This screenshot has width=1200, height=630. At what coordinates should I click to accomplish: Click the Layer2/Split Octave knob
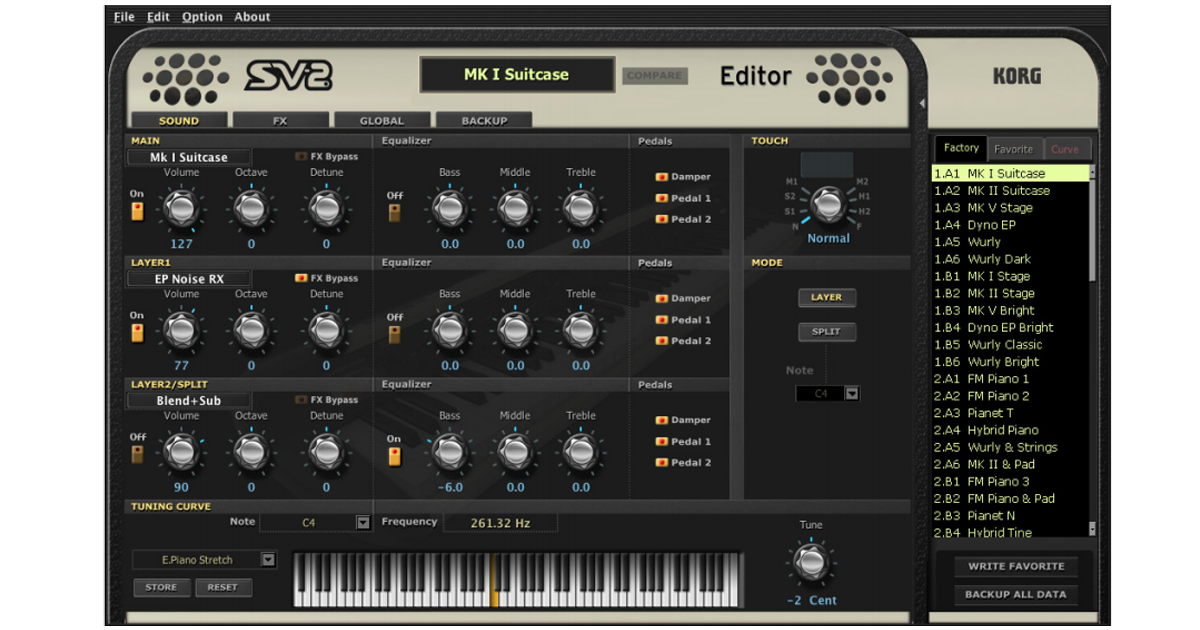point(251,452)
